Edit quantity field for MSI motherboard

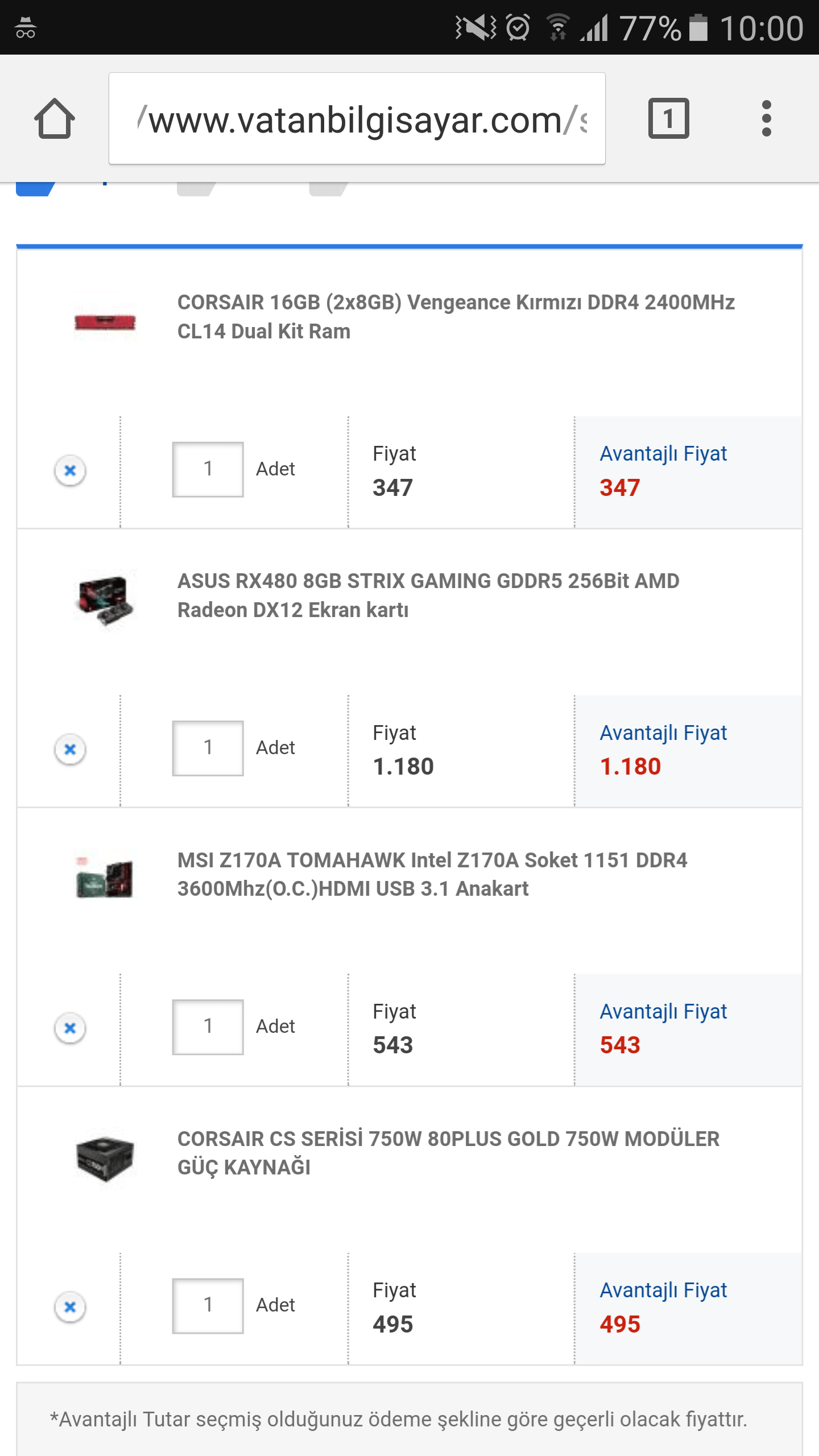(208, 1027)
